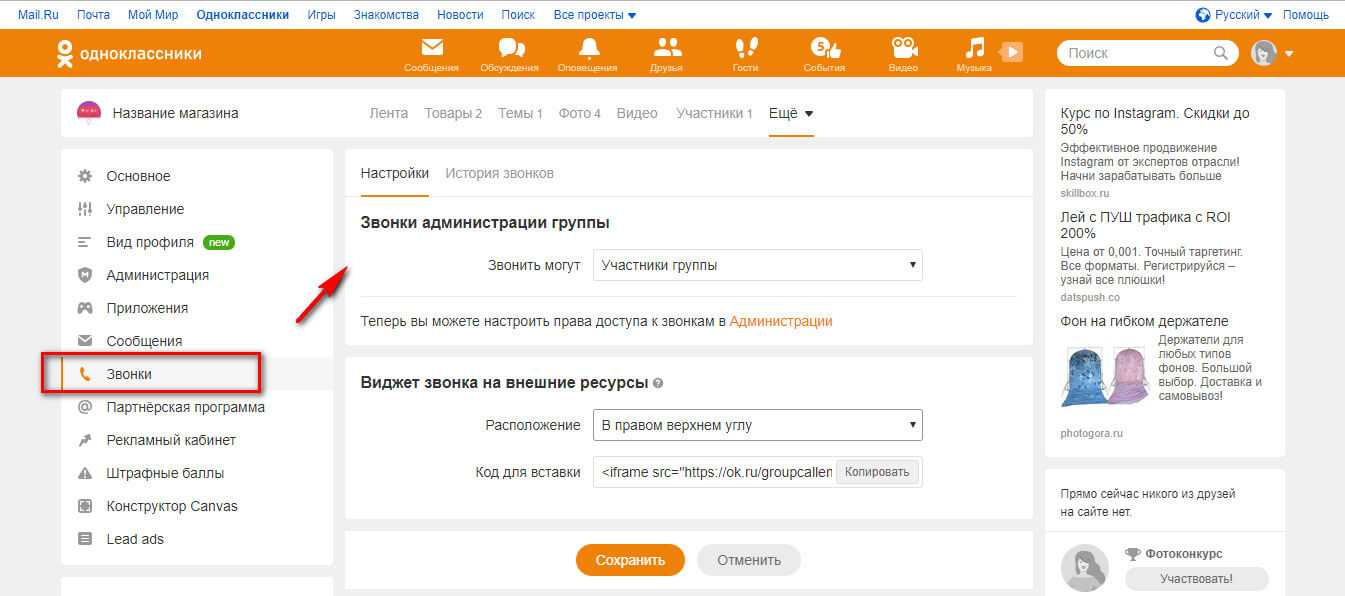Click the Музыка note icon
Image resolution: width=1345 pixels, height=596 pixels.
pyautogui.click(x=974, y=49)
